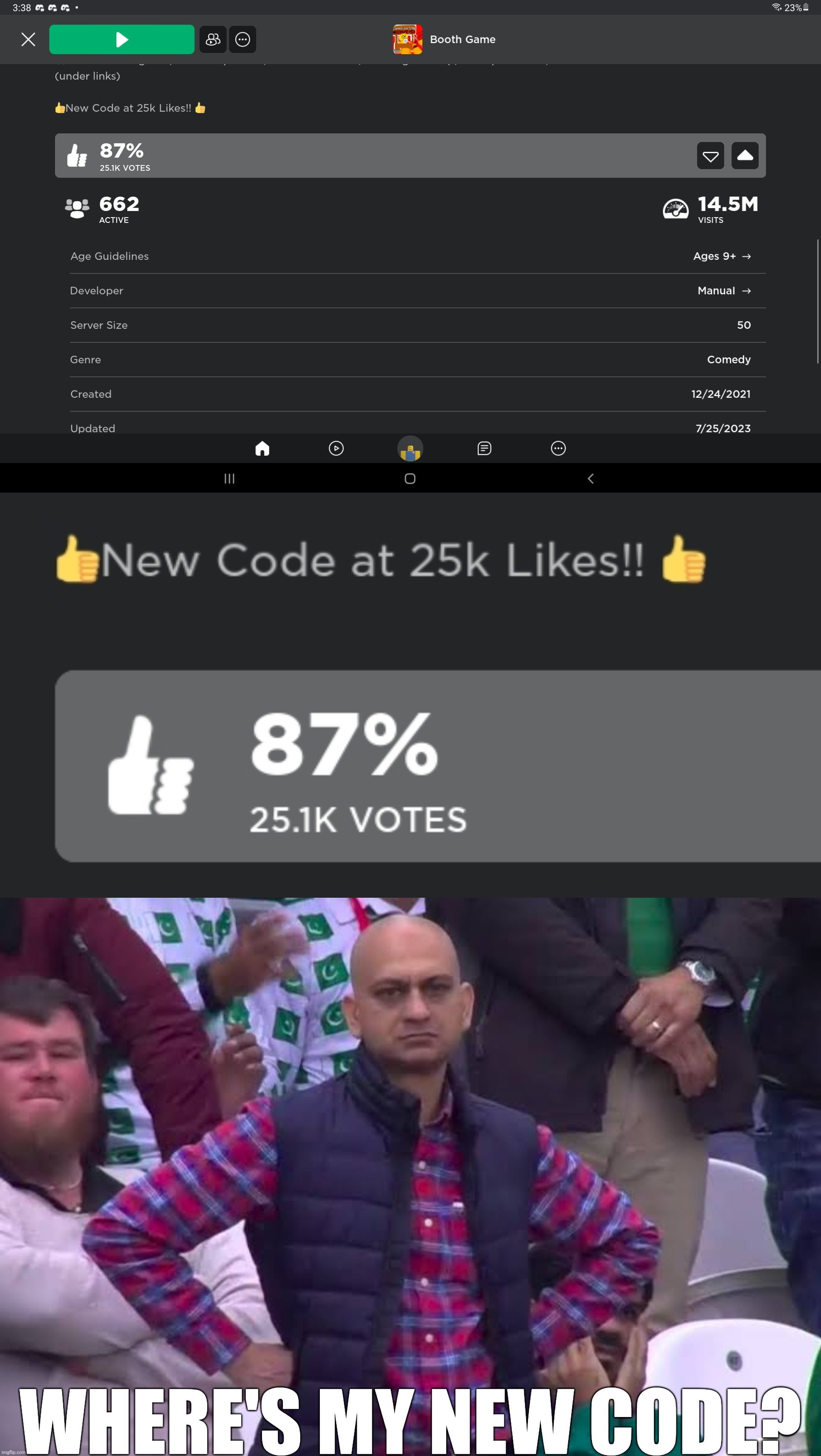View the 25.1K votes rating bar

coord(410,155)
